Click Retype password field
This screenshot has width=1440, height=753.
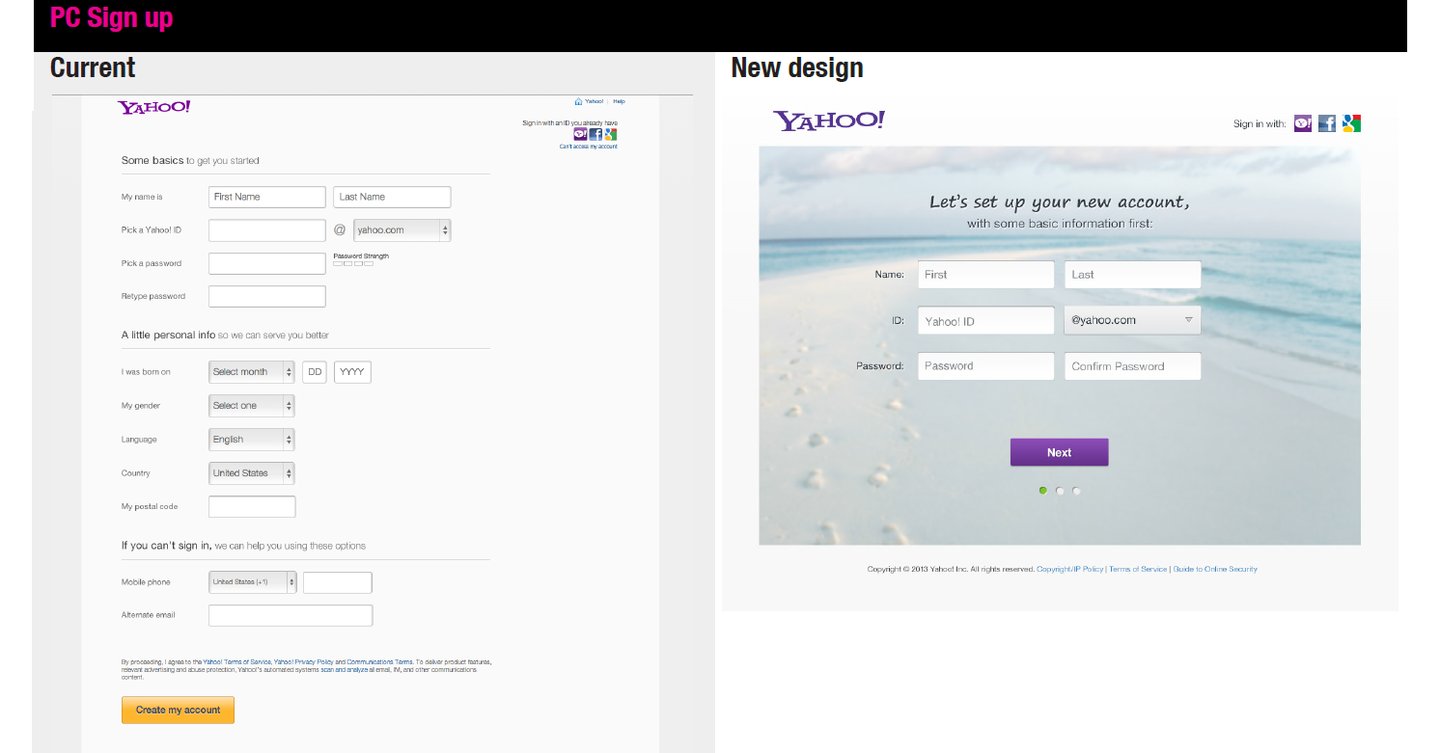click(x=267, y=296)
